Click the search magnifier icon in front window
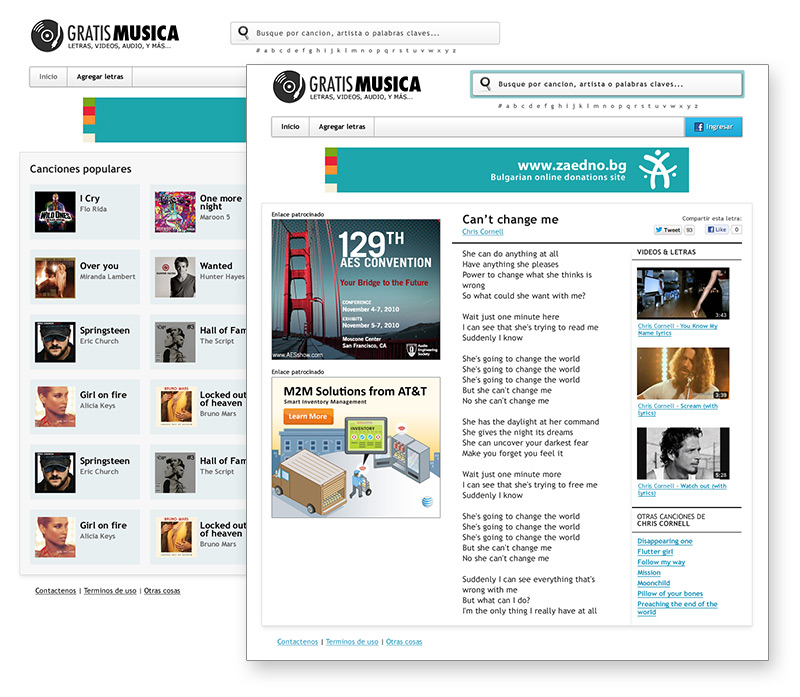This screenshot has width=800, height=697. [485, 83]
